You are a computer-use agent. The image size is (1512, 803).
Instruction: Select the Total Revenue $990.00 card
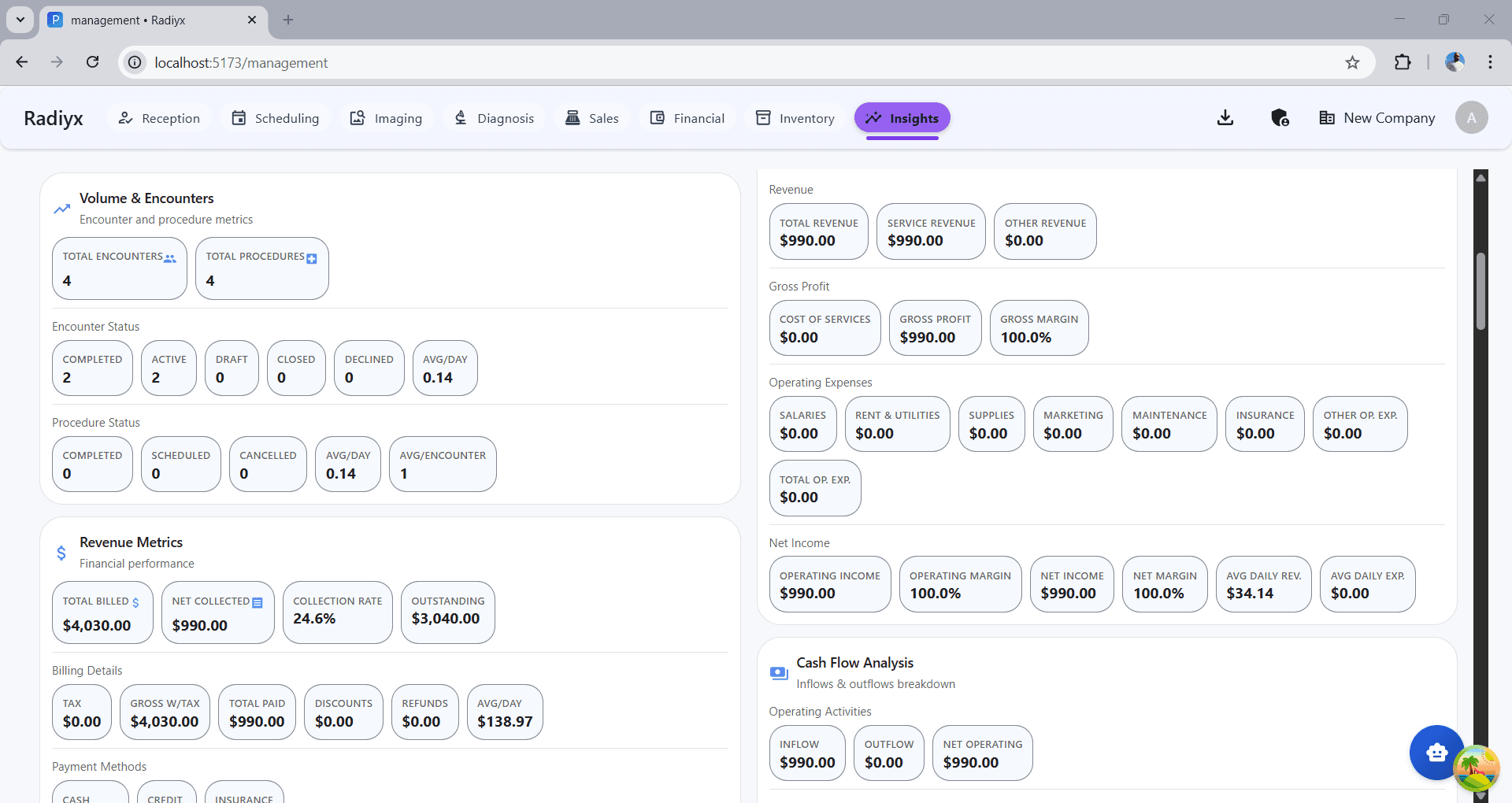[819, 231]
